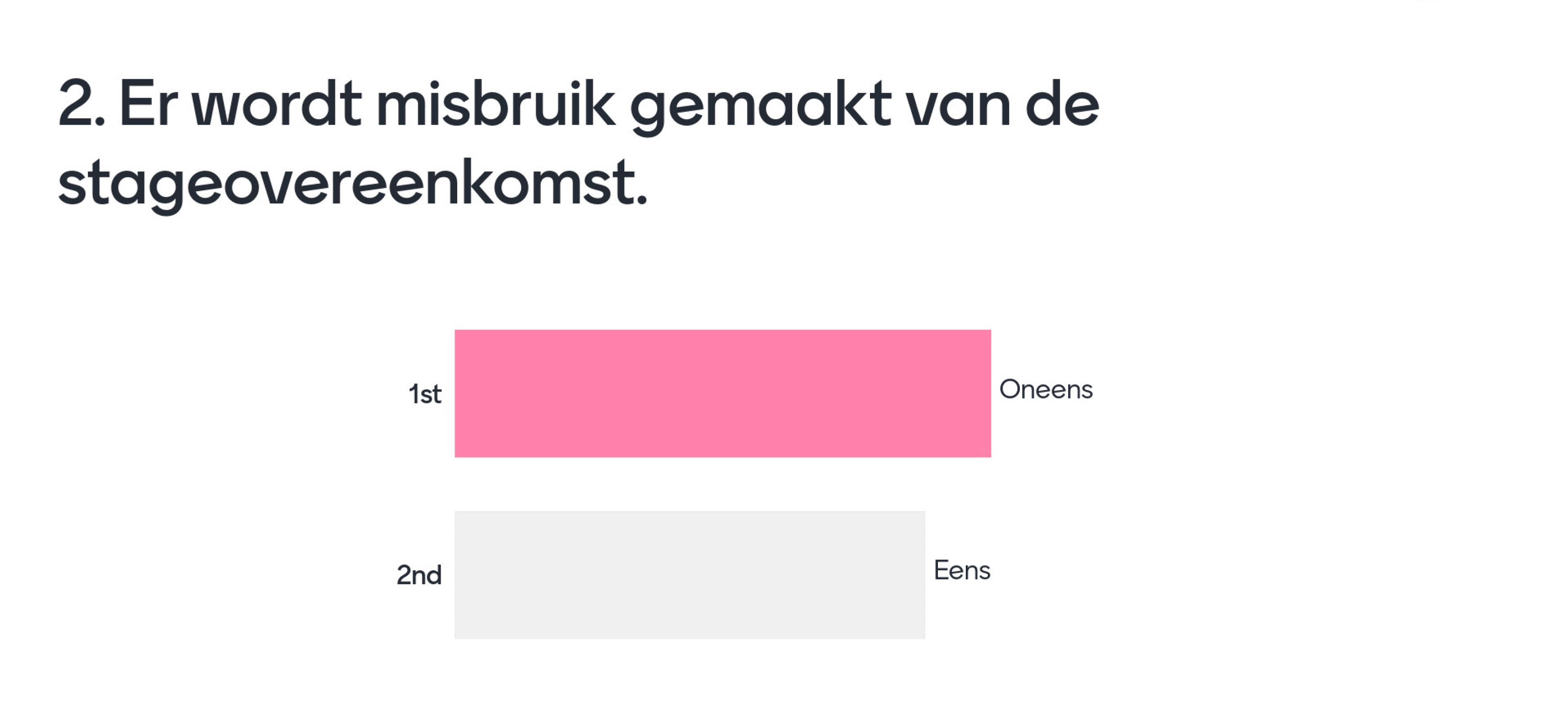Click the center of the second-place bar
Viewport: 1568px width, 725px height.
coord(689,575)
